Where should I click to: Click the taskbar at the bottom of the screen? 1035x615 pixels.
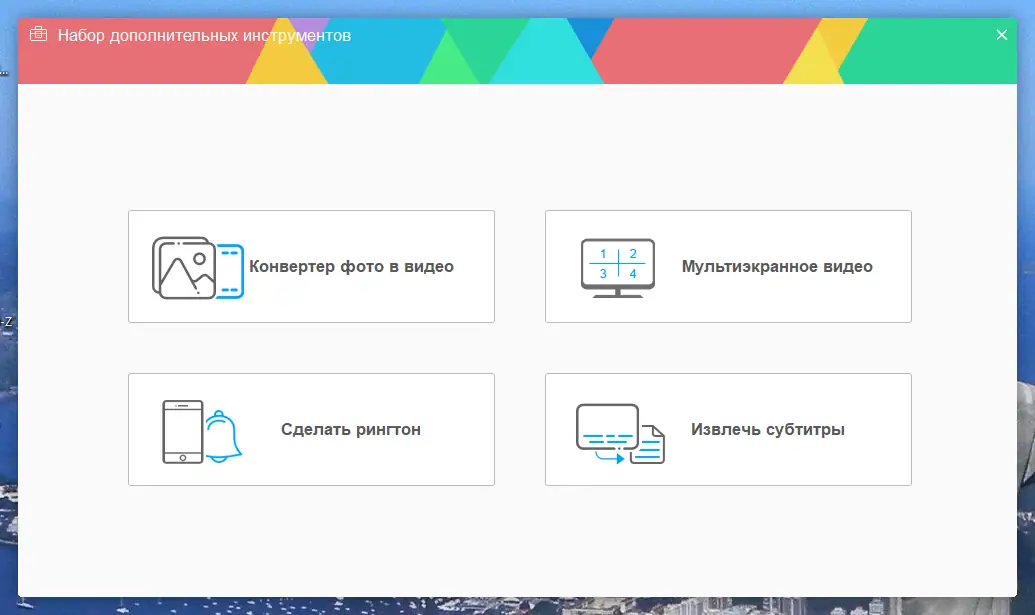click(x=517, y=608)
